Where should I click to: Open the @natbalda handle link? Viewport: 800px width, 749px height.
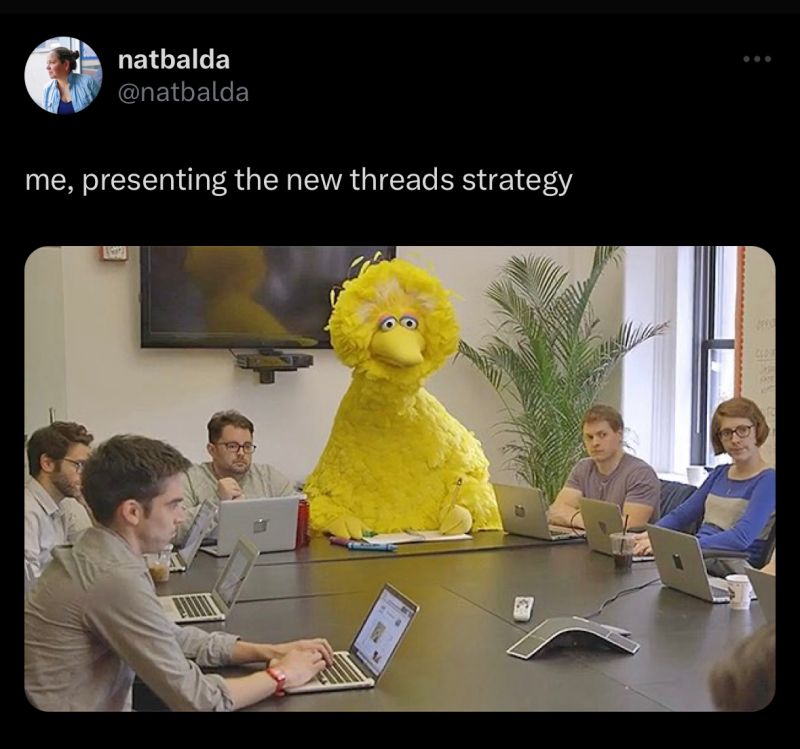(183, 92)
